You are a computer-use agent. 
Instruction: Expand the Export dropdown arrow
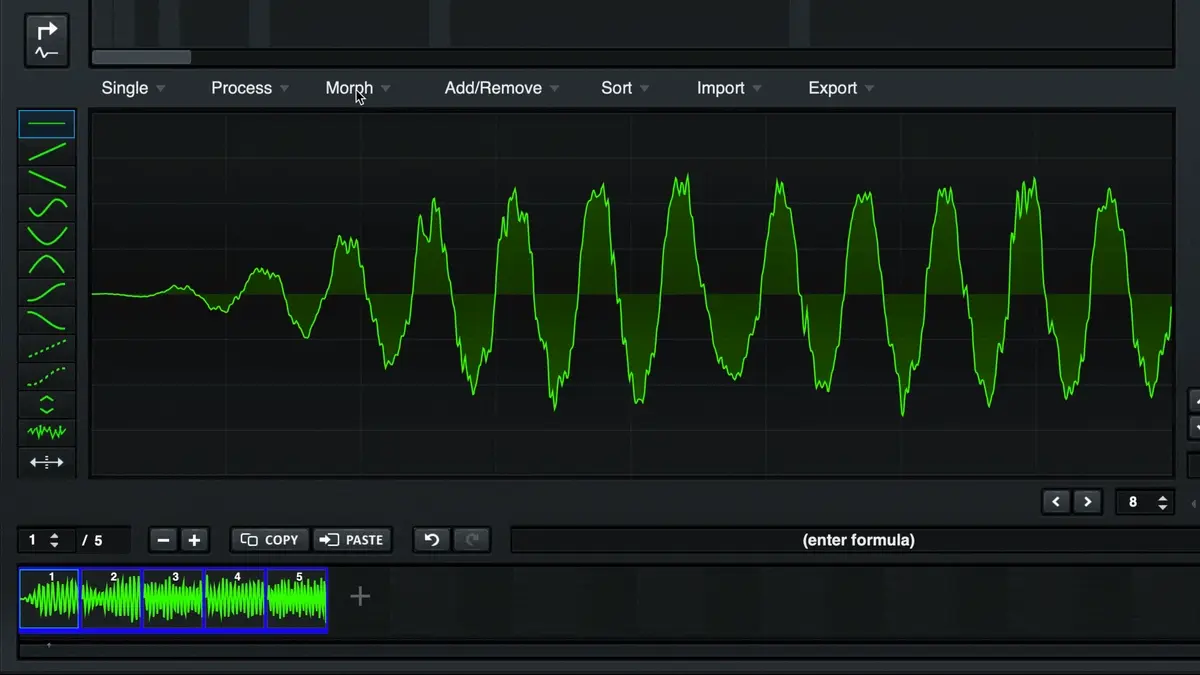point(869,89)
